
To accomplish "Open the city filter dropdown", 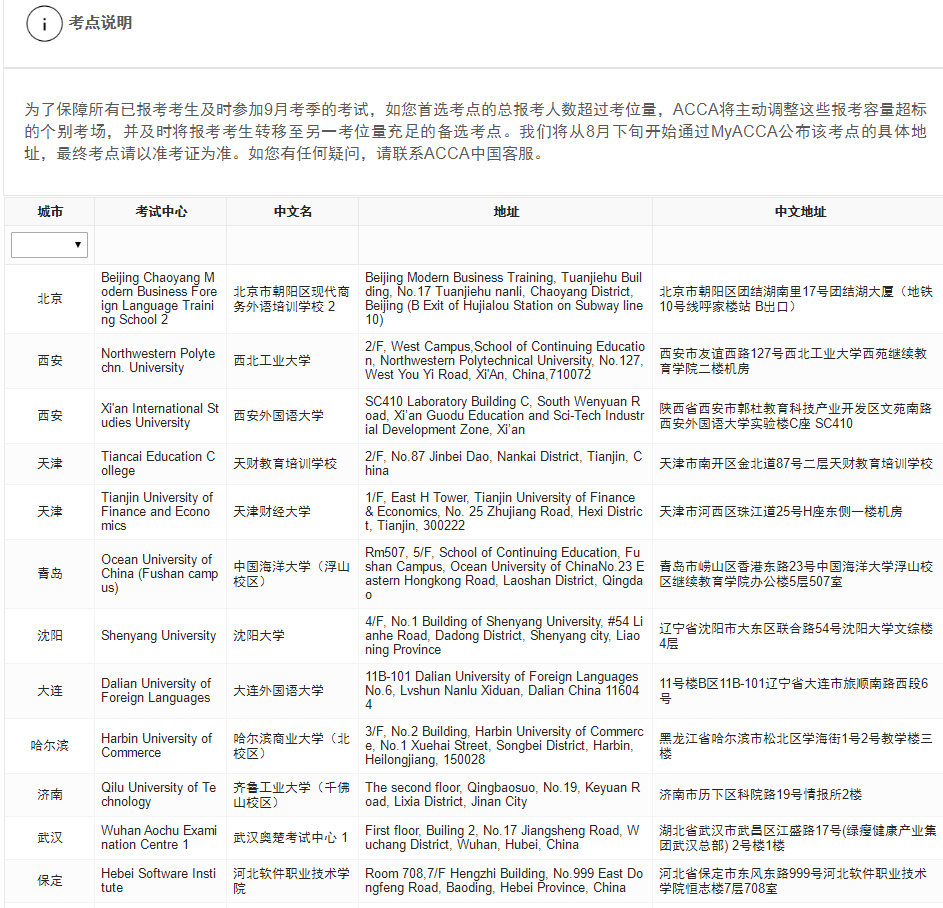I will [x=49, y=245].
